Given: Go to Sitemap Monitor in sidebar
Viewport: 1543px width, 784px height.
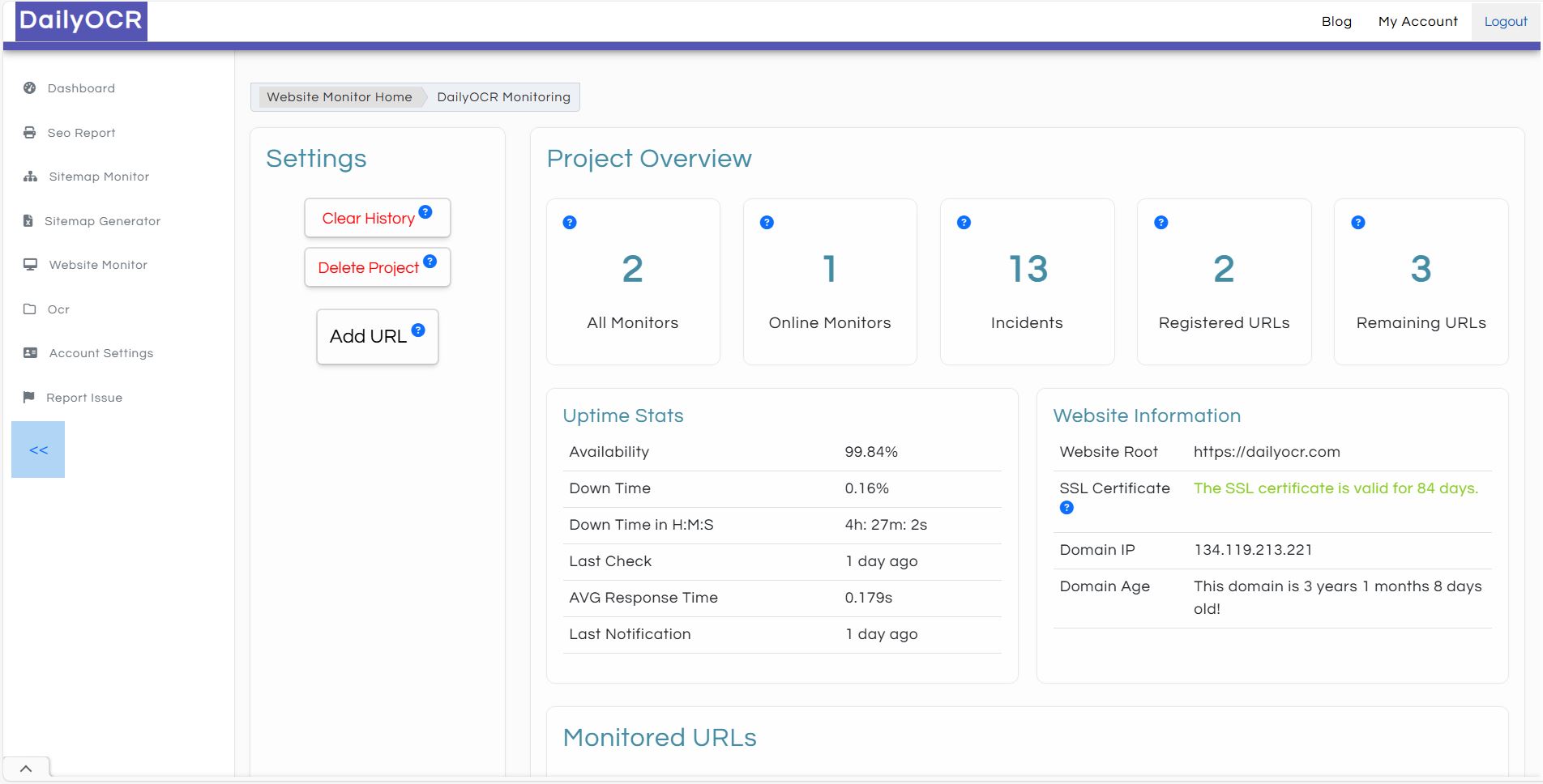Looking at the screenshot, I should (x=99, y=177).
